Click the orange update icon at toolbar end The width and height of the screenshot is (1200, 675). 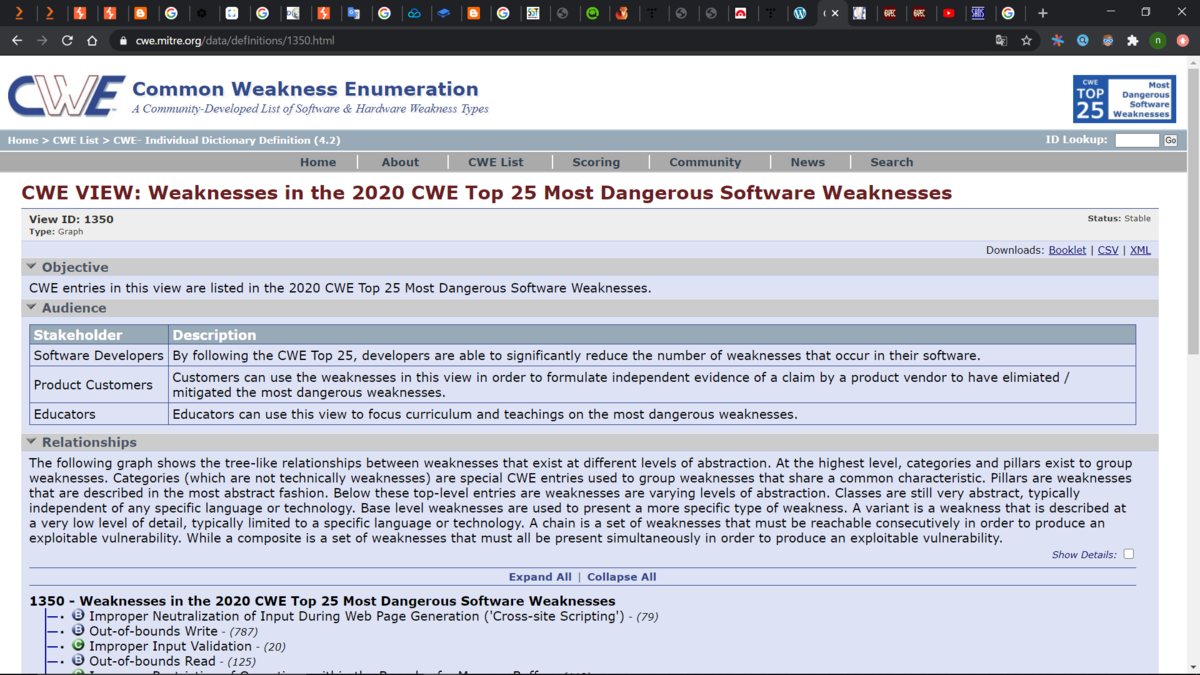1183,41
